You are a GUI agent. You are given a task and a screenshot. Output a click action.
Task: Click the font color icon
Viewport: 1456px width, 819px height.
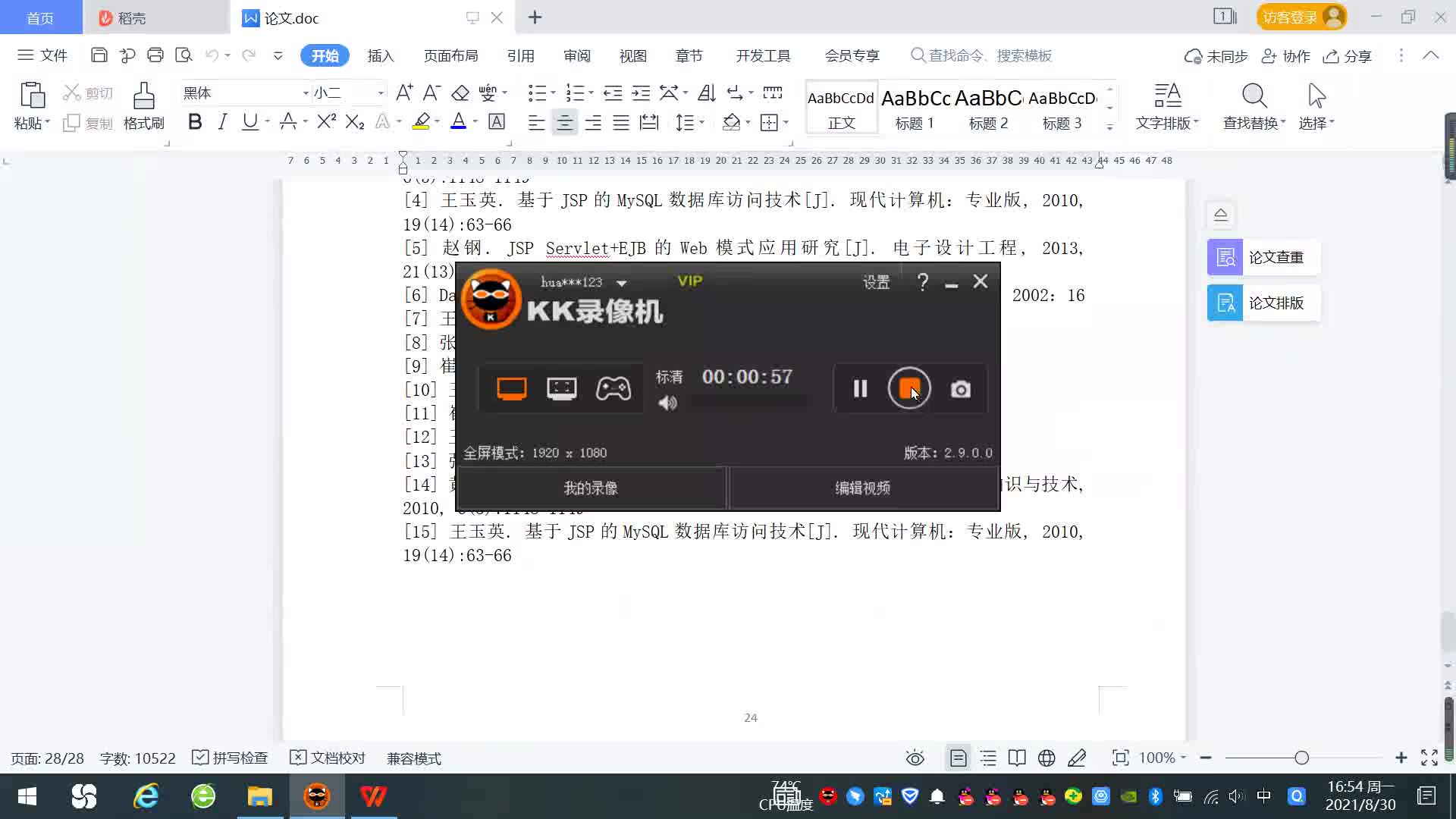pyautogui.click(x=458, y=122)
